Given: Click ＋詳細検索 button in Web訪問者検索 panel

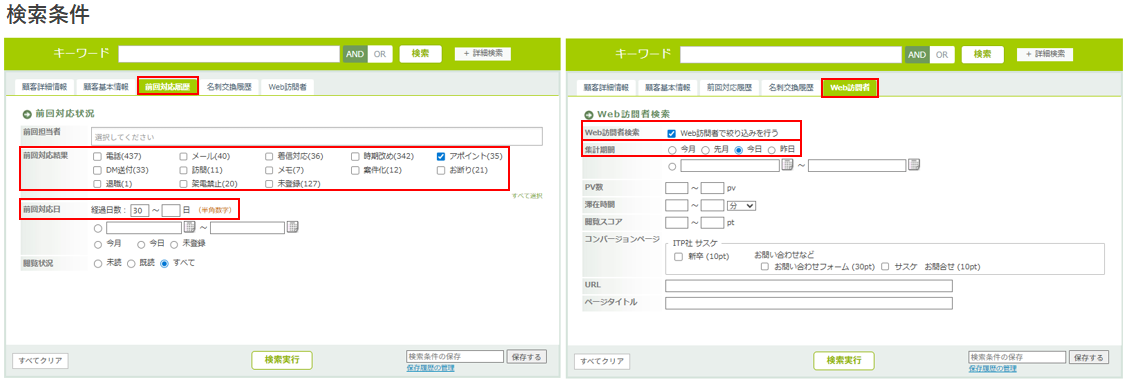Looking at the screenshot, I should [1045, 54].
